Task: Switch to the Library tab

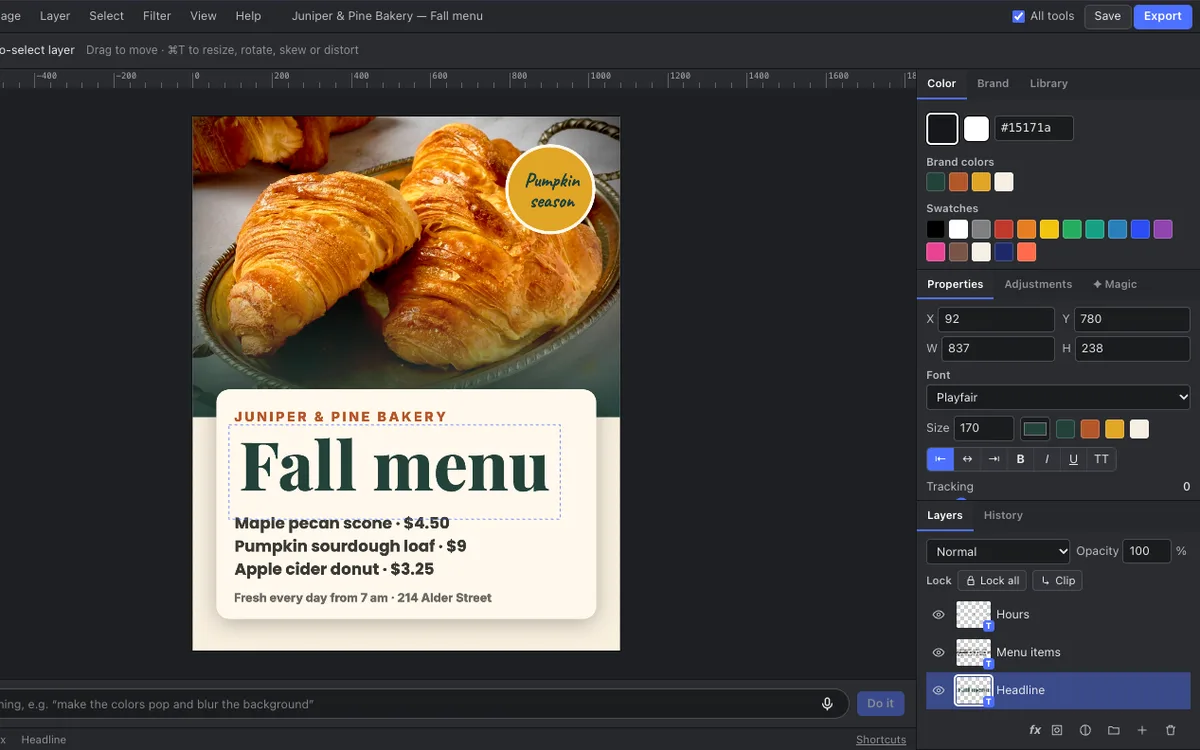Action: coord(1048,83)
